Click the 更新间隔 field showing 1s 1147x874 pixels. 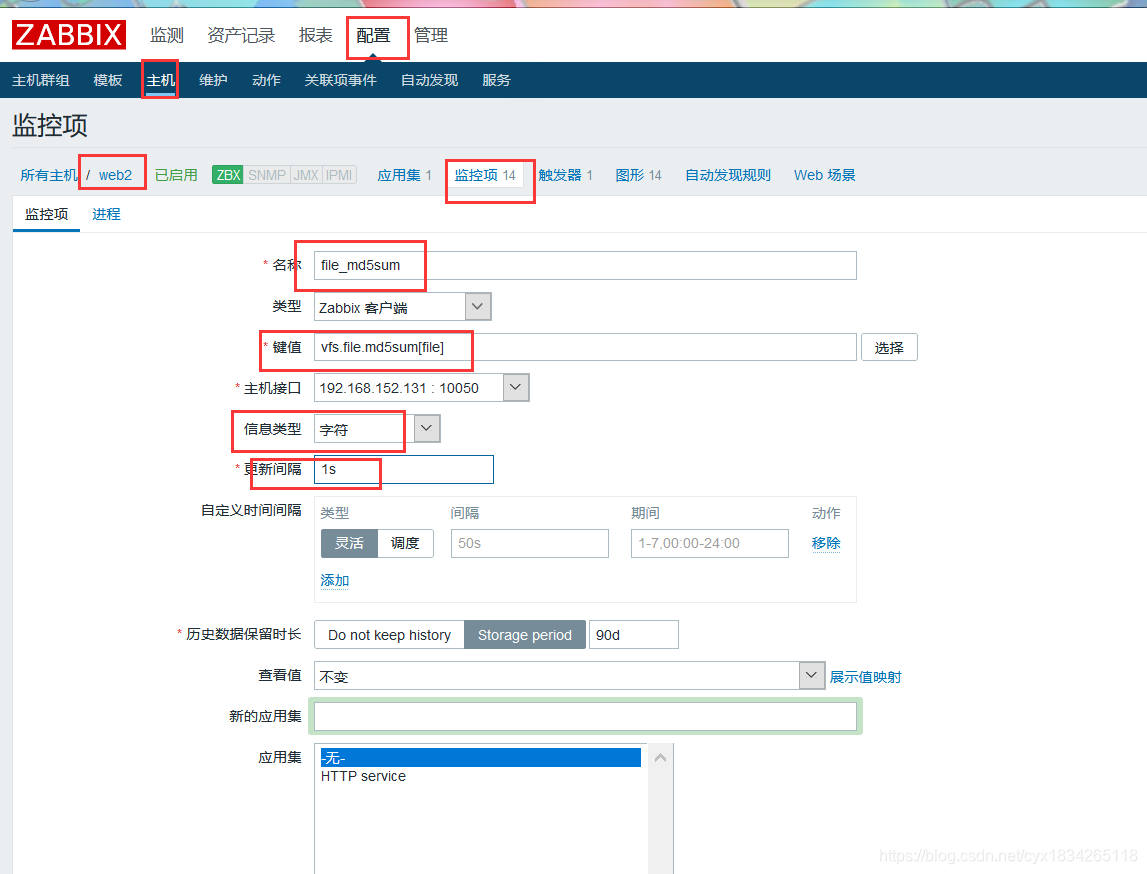pyautogui.click(x=404, y=470)
